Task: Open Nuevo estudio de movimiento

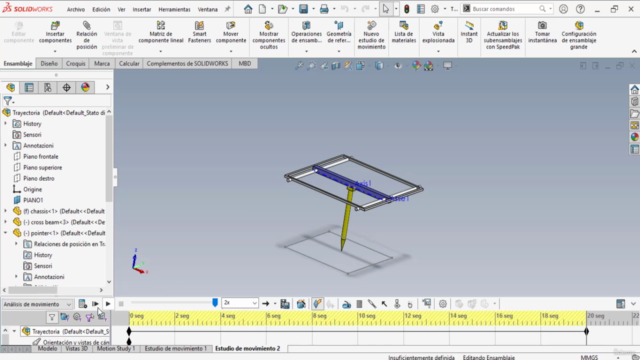Action: (371, 35)
